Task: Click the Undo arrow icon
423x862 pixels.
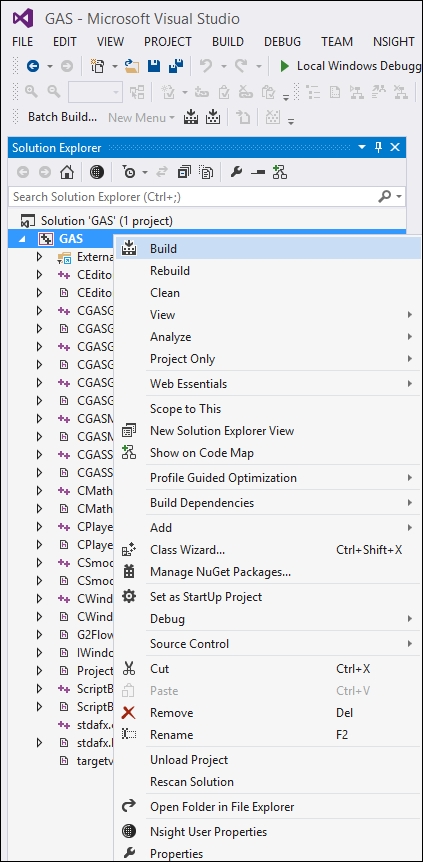Action: tap(206, 66)
